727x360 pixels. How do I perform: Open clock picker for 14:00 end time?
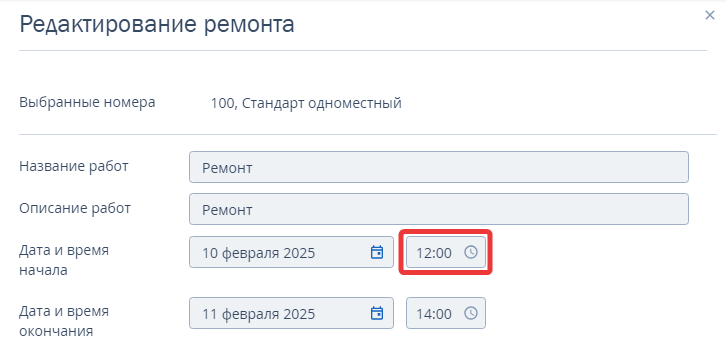click(471, 313)
